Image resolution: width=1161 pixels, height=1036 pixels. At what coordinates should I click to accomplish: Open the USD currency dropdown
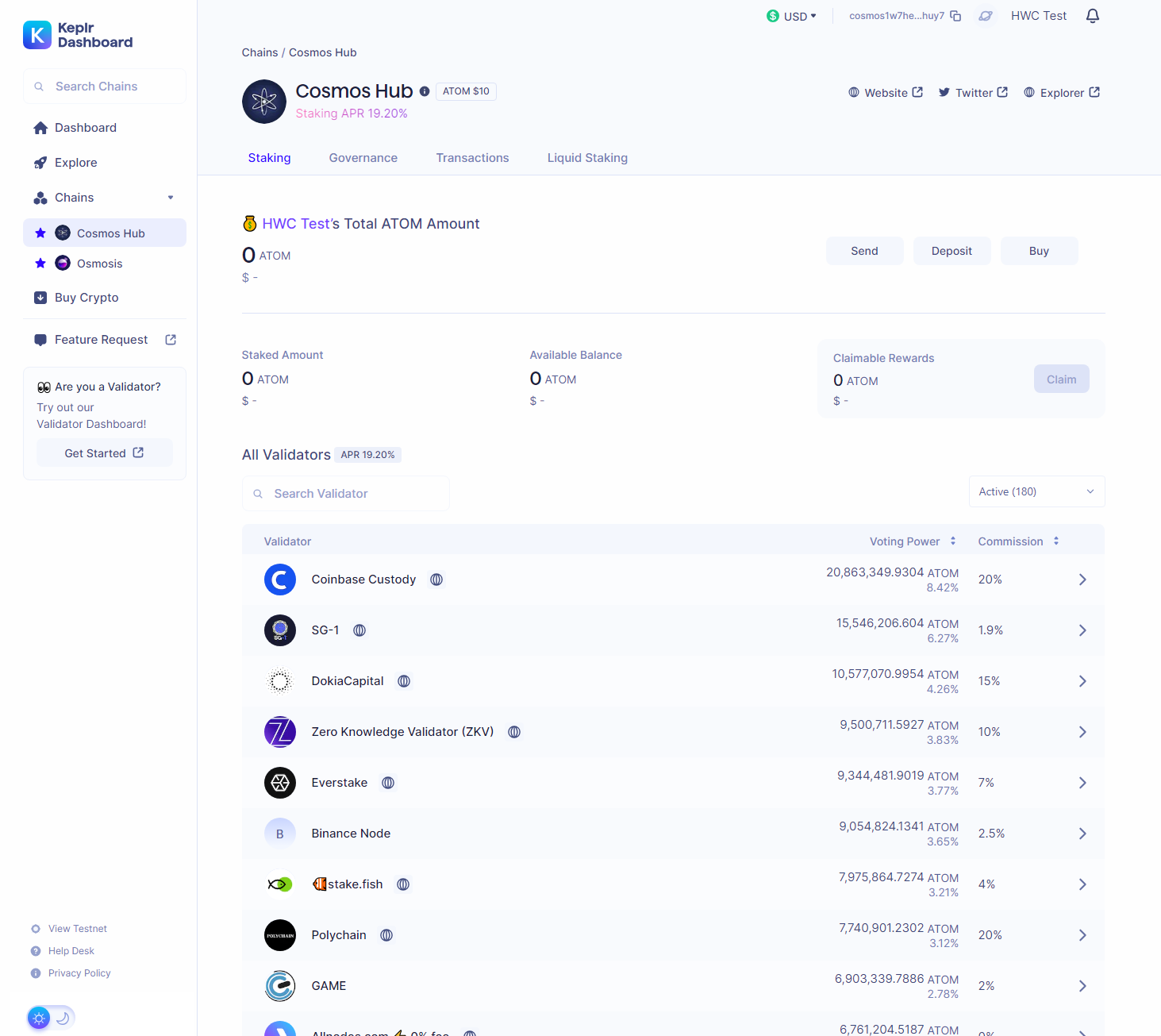point(791,16)
